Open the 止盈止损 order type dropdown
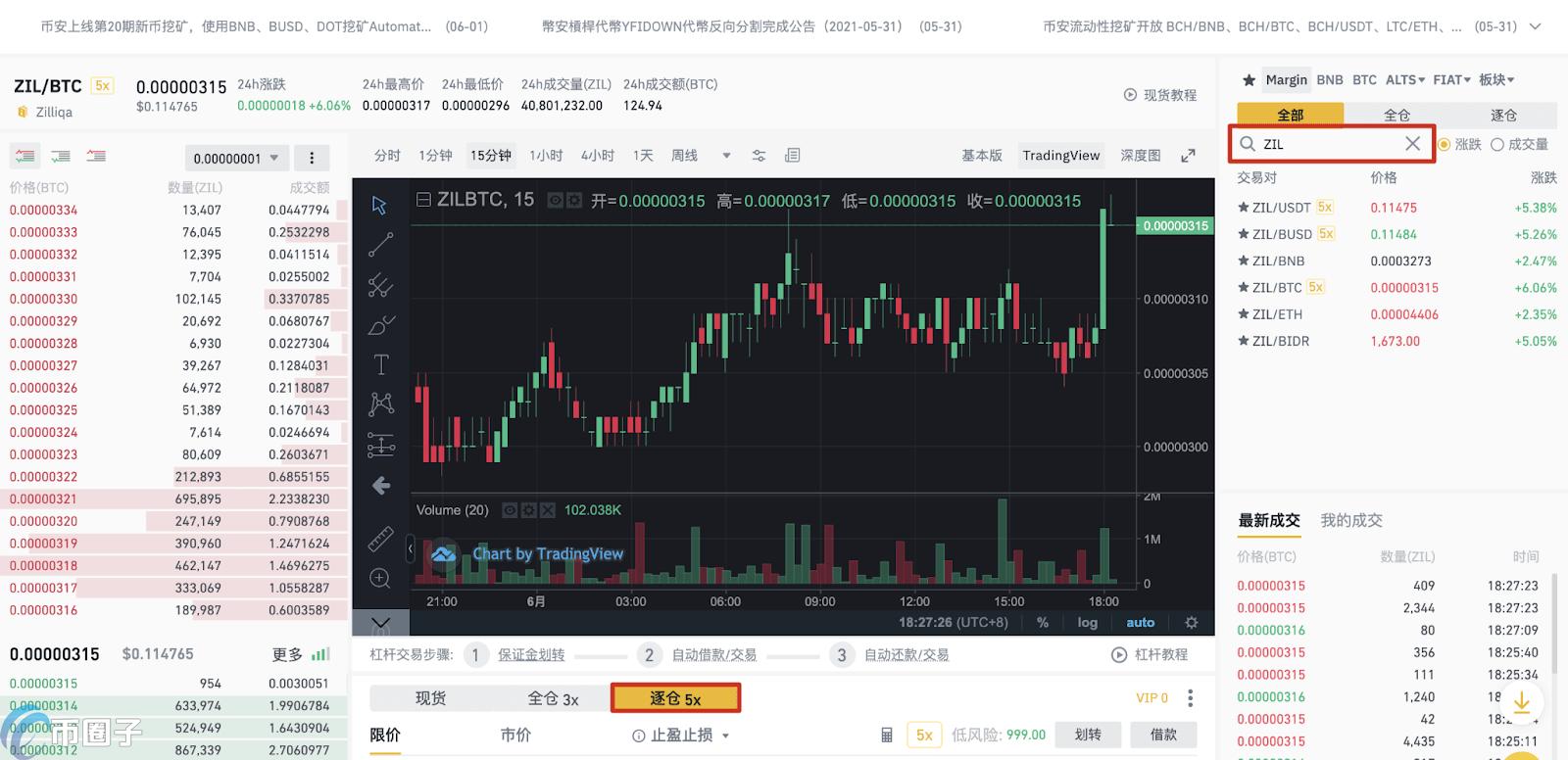 coord(681,735)
